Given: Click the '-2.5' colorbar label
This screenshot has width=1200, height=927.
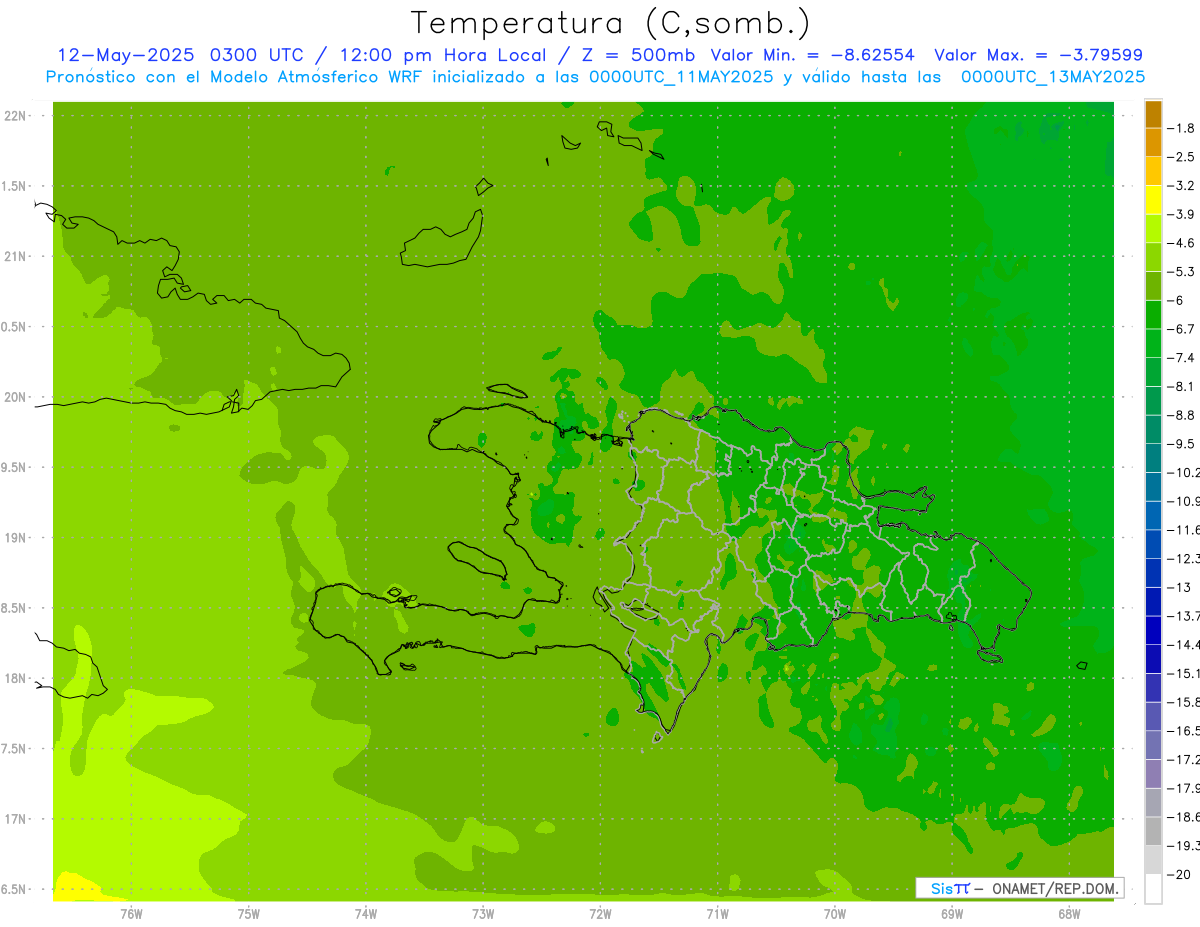Looking at the screenshot, I should tap(1181, 157).
